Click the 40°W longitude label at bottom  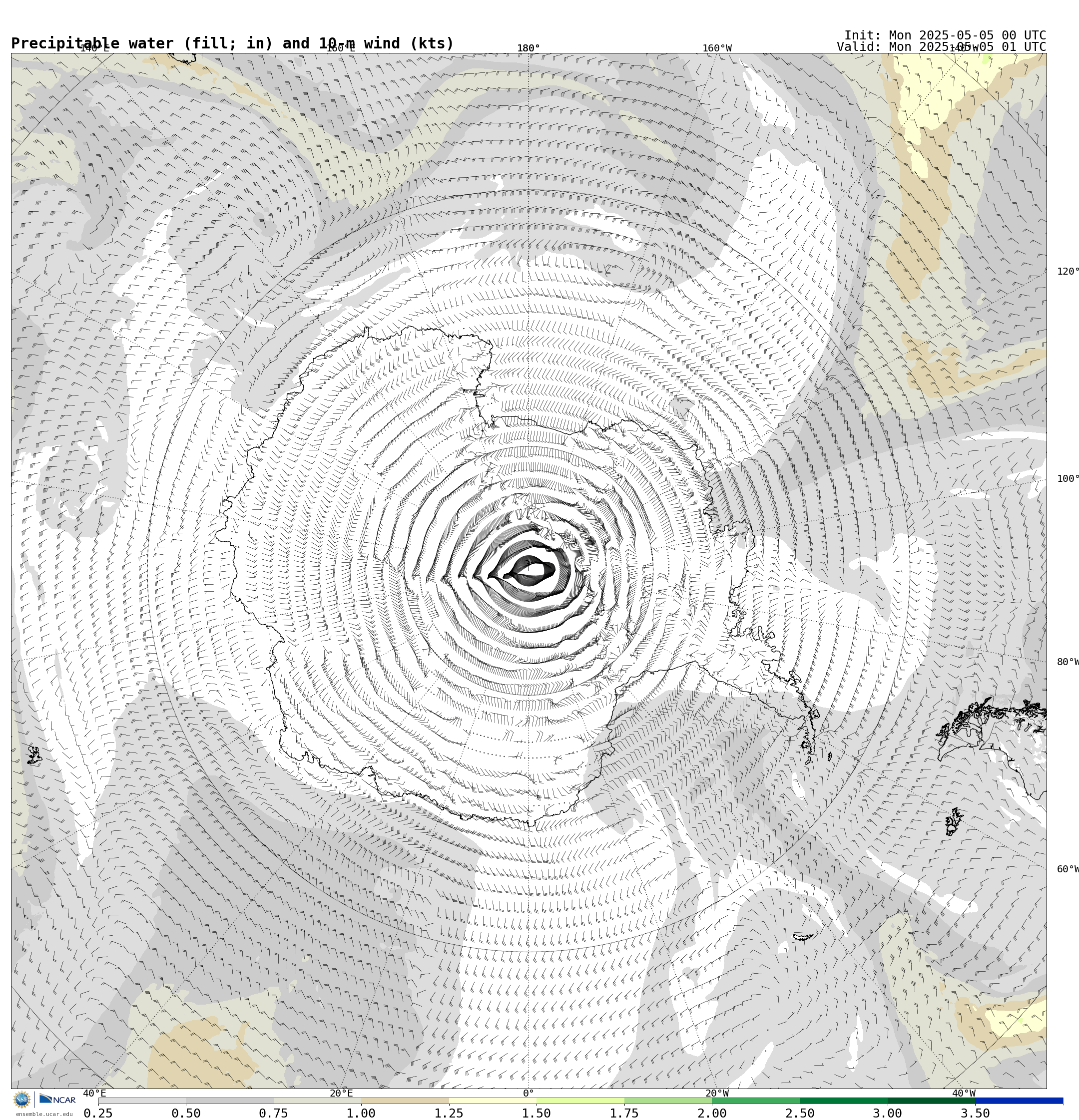click(964, 1094)
